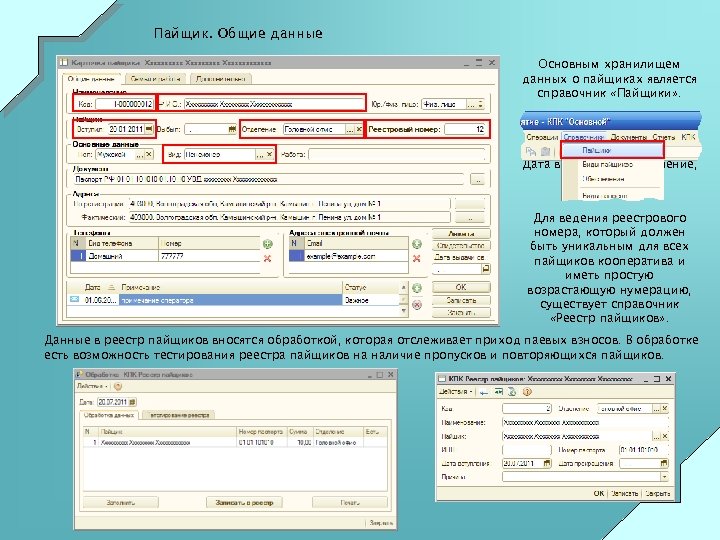The width and height of the screenshot is (720, 540).
Task: Open second tab of пайщик card
Action: (x=156, y=79)
